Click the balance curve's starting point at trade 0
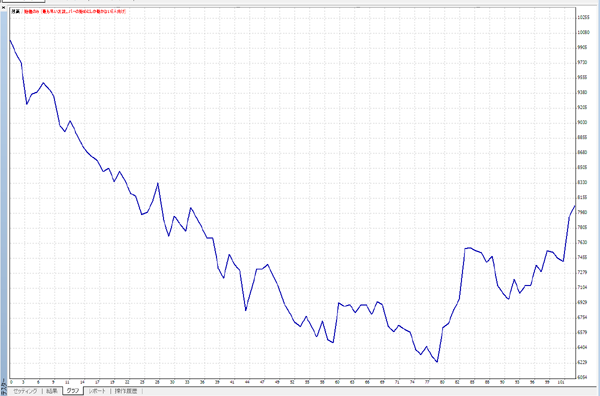Image resolution: width=600 pixels, height=396 pixels. (10, 40)
